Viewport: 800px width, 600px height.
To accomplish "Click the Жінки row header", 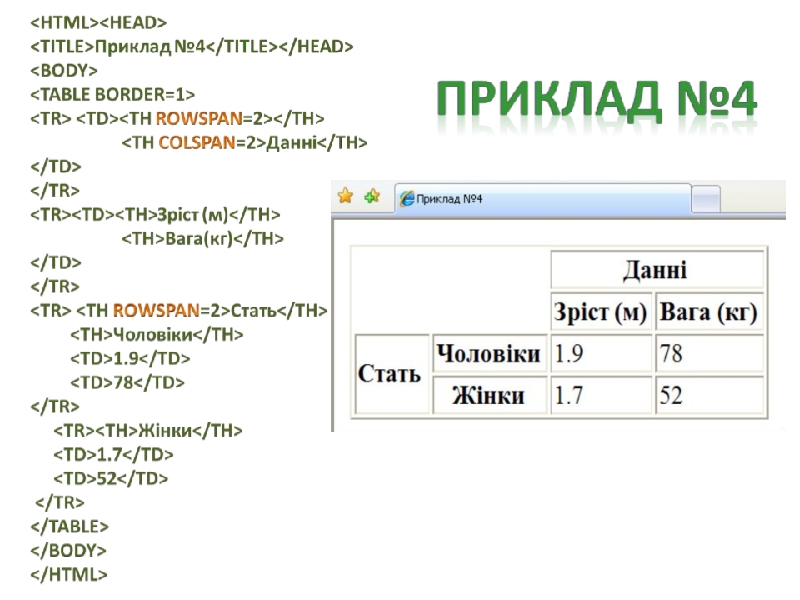I will point(490,396).
